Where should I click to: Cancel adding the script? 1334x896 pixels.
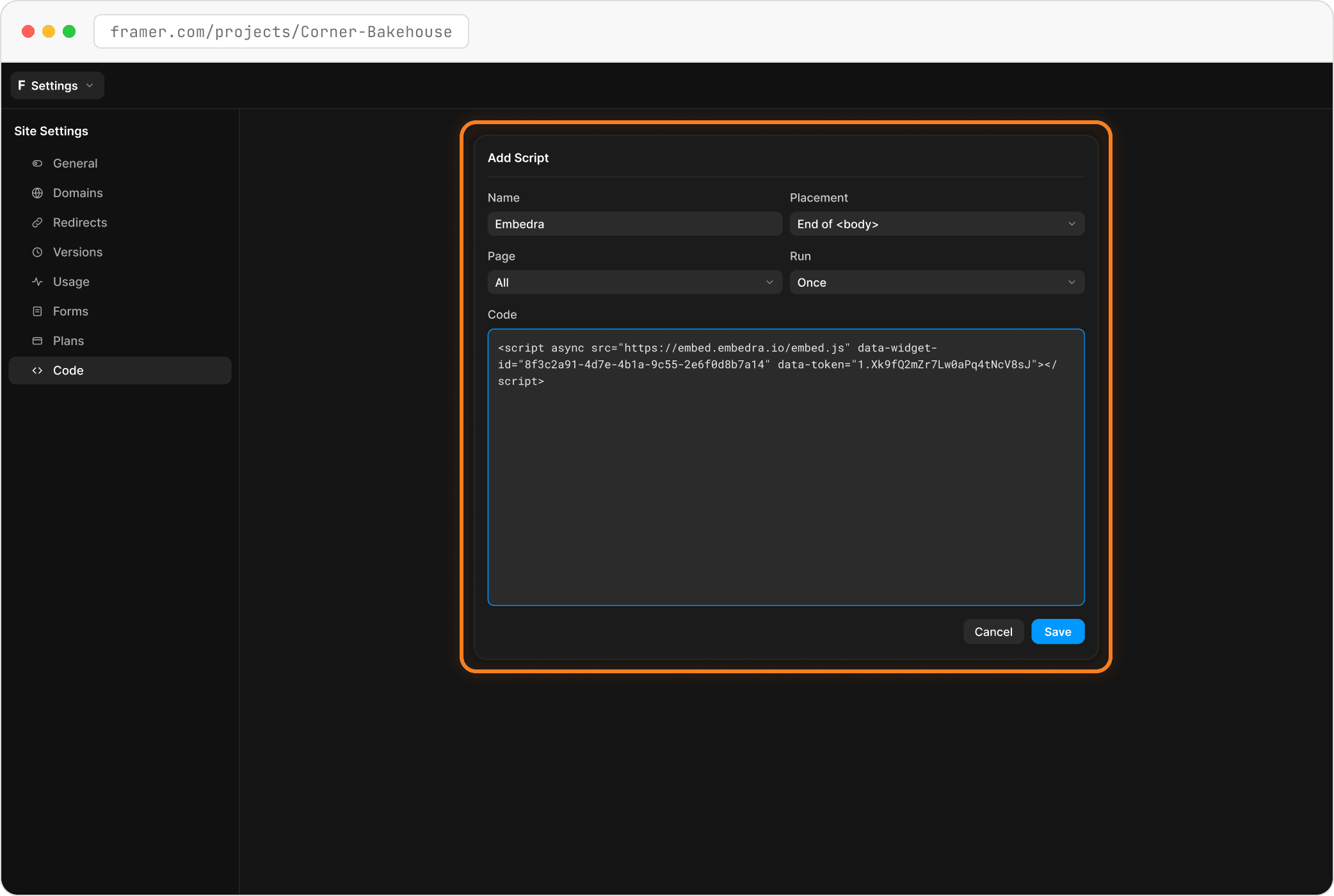pyautogui.click(x=993, y=632)
